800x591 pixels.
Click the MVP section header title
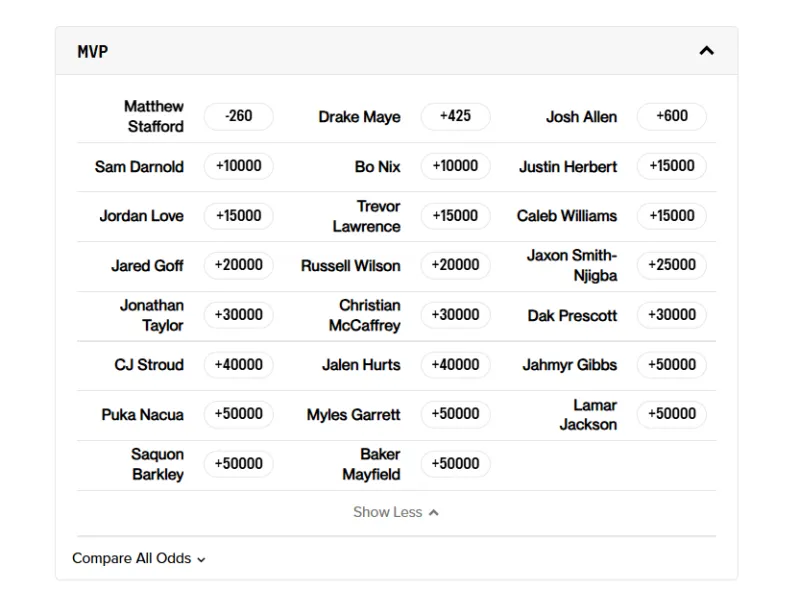(93, 51)
